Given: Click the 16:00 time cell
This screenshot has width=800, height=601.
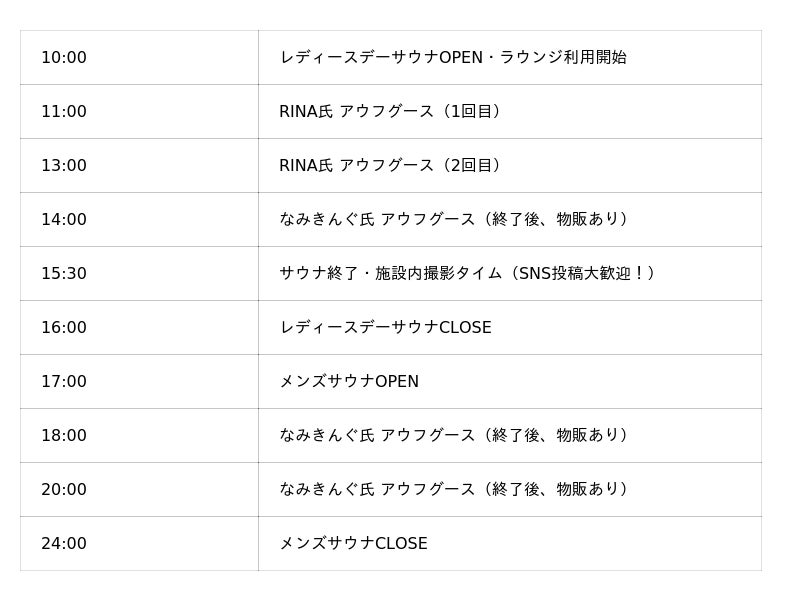Looking at the screenshot, I should 64,328.
